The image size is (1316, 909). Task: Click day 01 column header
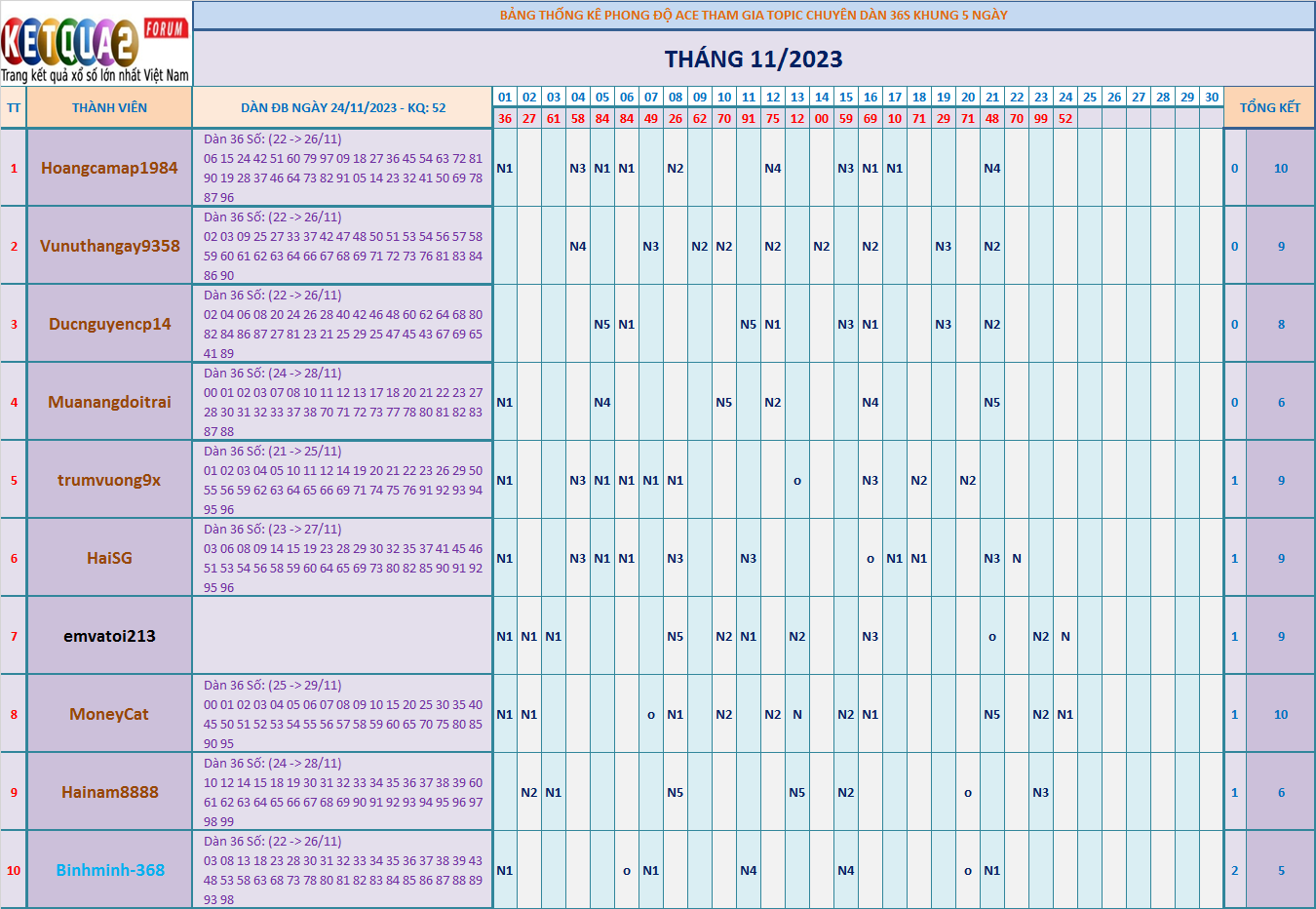(505, 97)
